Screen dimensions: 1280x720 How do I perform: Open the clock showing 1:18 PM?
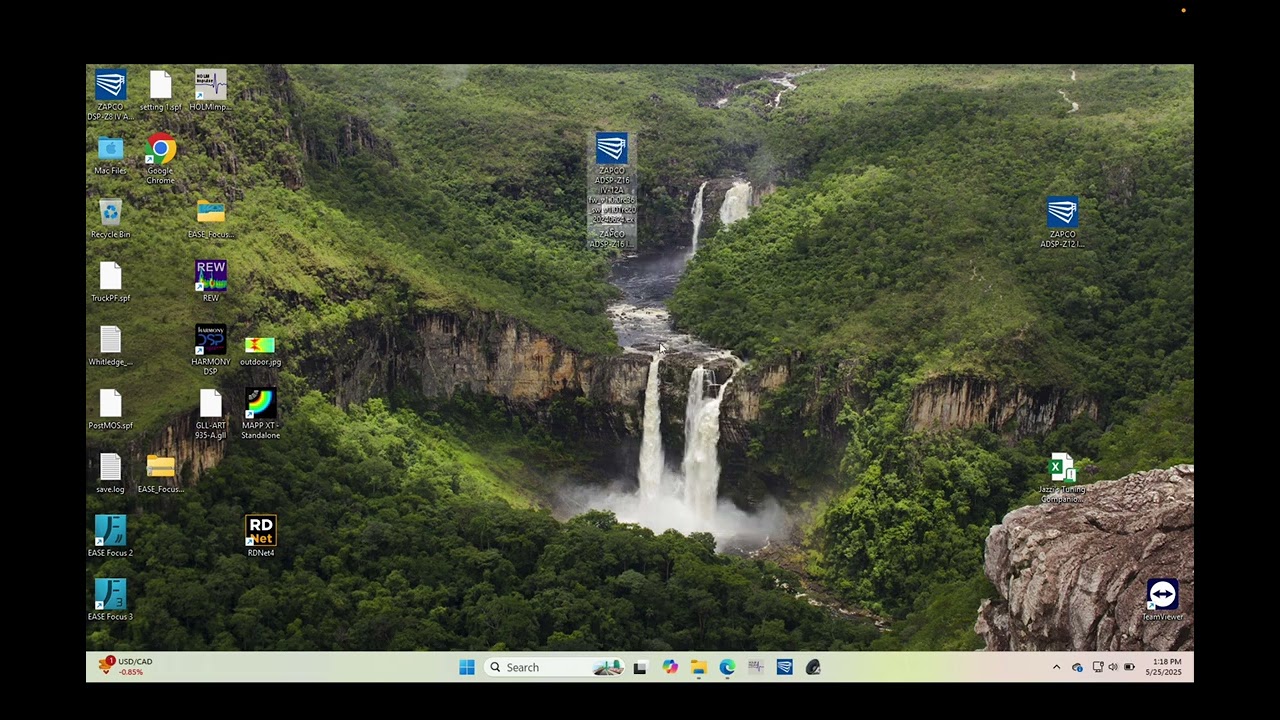point(1164,667)
